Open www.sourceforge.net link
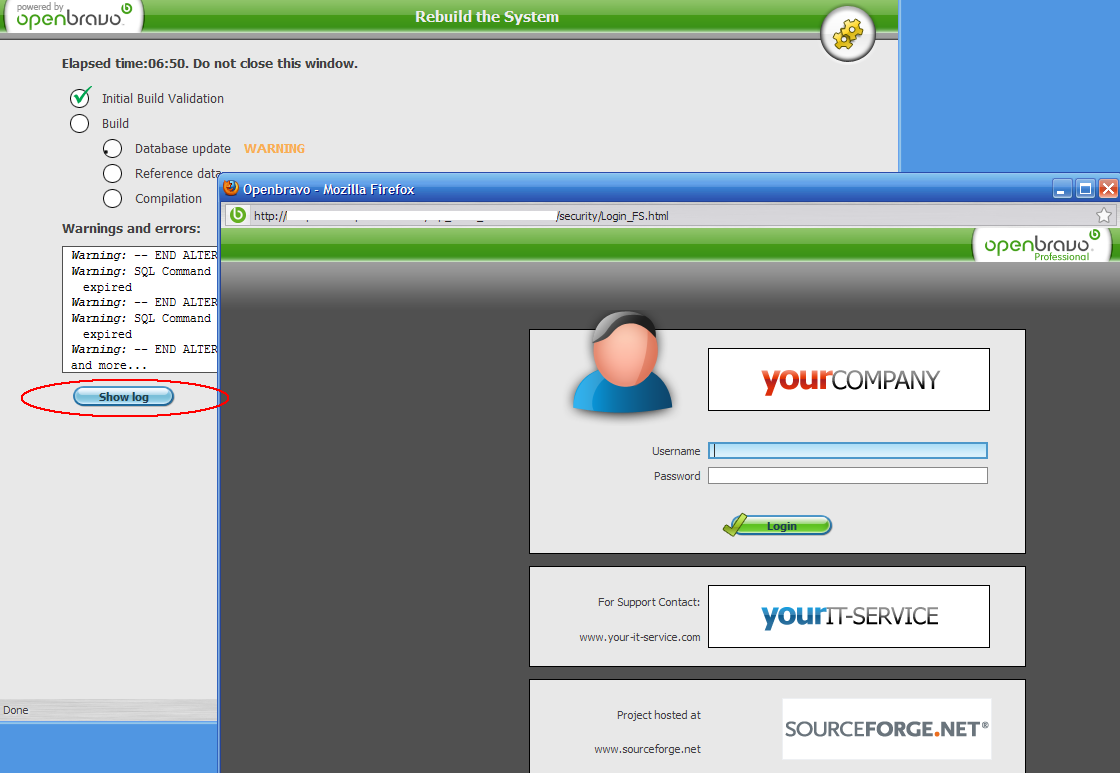 [647, 749]
